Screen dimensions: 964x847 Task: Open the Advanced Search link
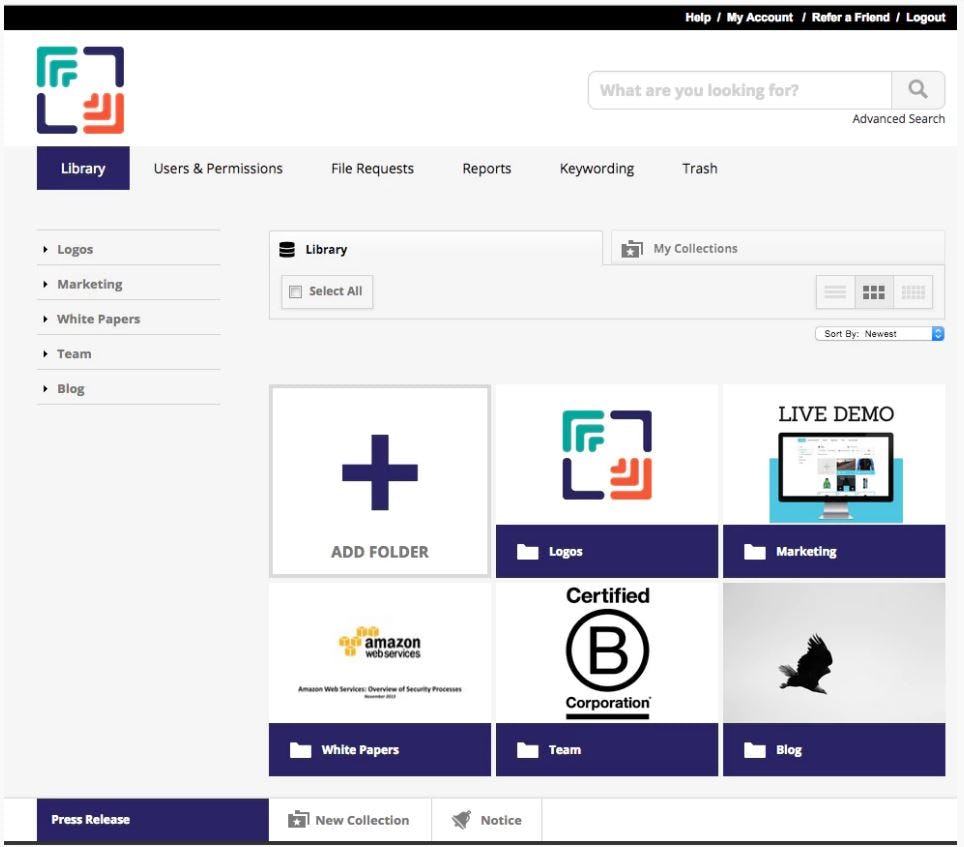[898, 118]
